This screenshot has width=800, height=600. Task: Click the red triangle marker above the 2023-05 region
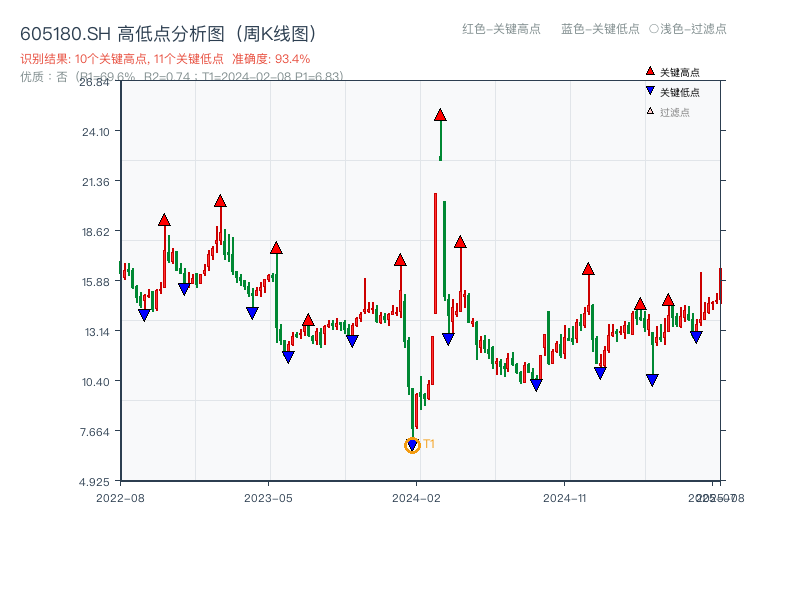click(274, 246)
